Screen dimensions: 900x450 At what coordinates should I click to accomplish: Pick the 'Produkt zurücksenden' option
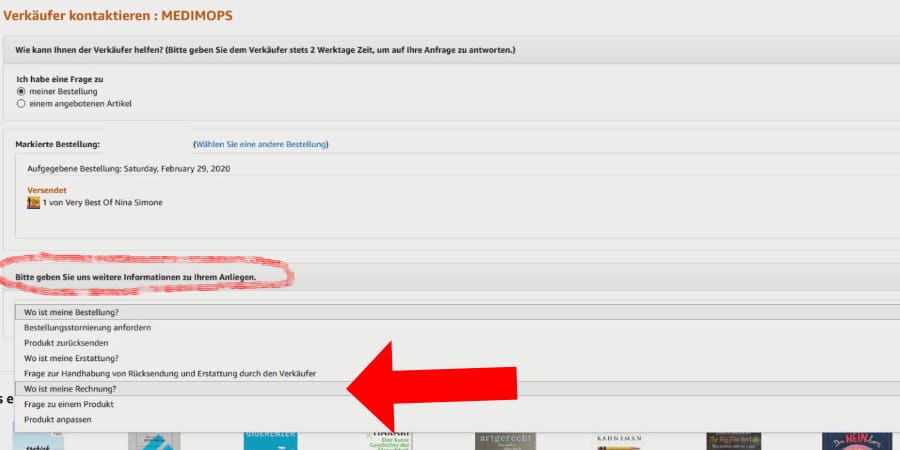(66, 343)
